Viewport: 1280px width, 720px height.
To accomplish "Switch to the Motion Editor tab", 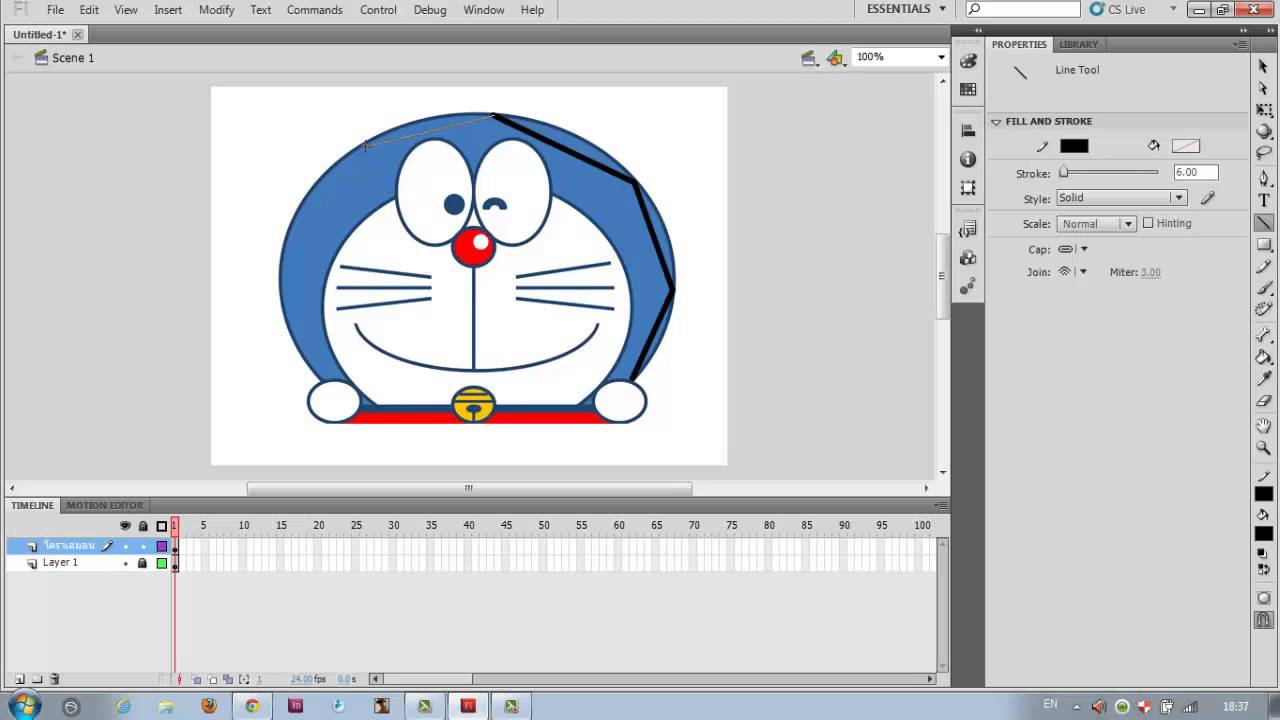I will click(x=105, y=505).
